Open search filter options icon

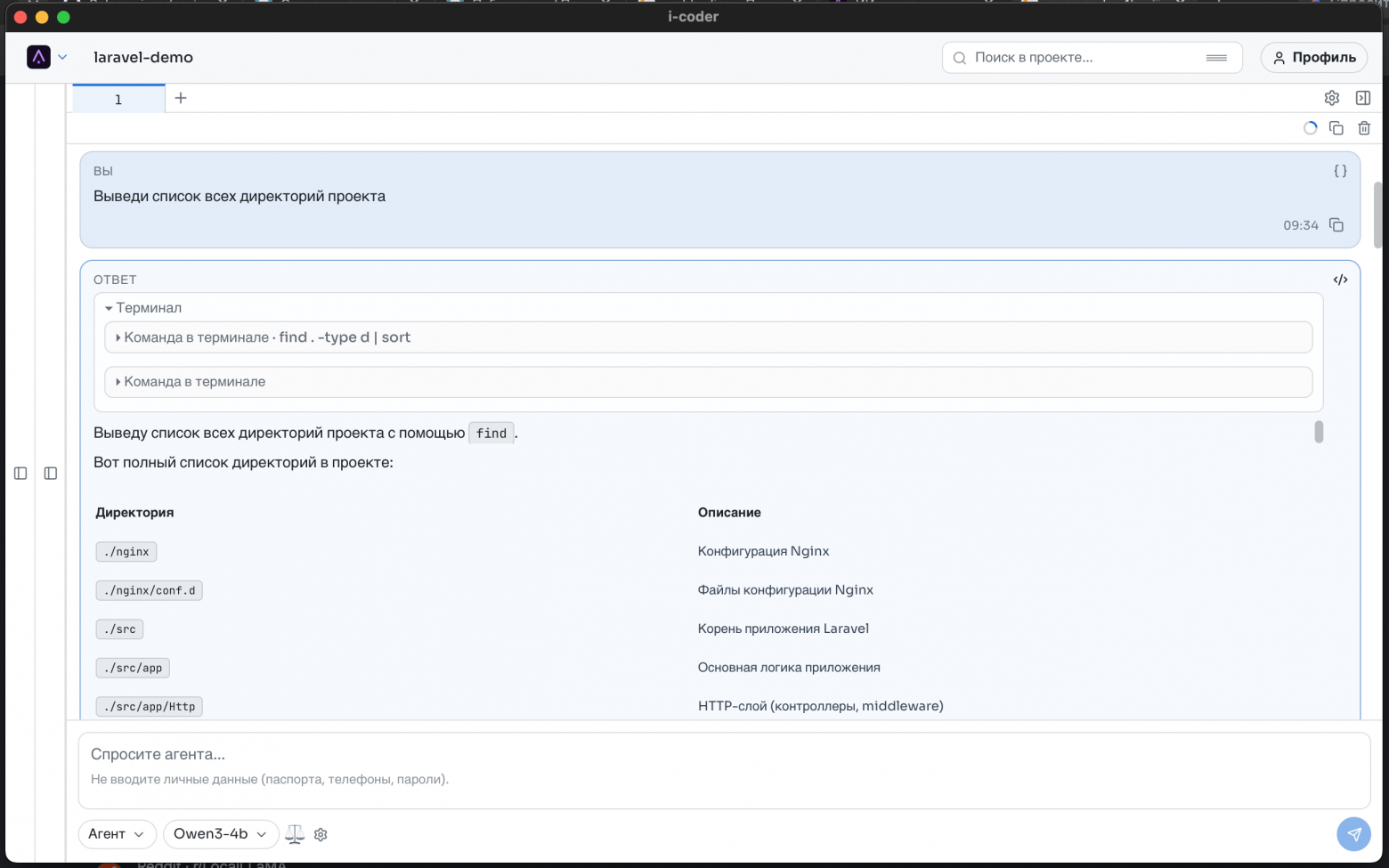coord(1216,58)
